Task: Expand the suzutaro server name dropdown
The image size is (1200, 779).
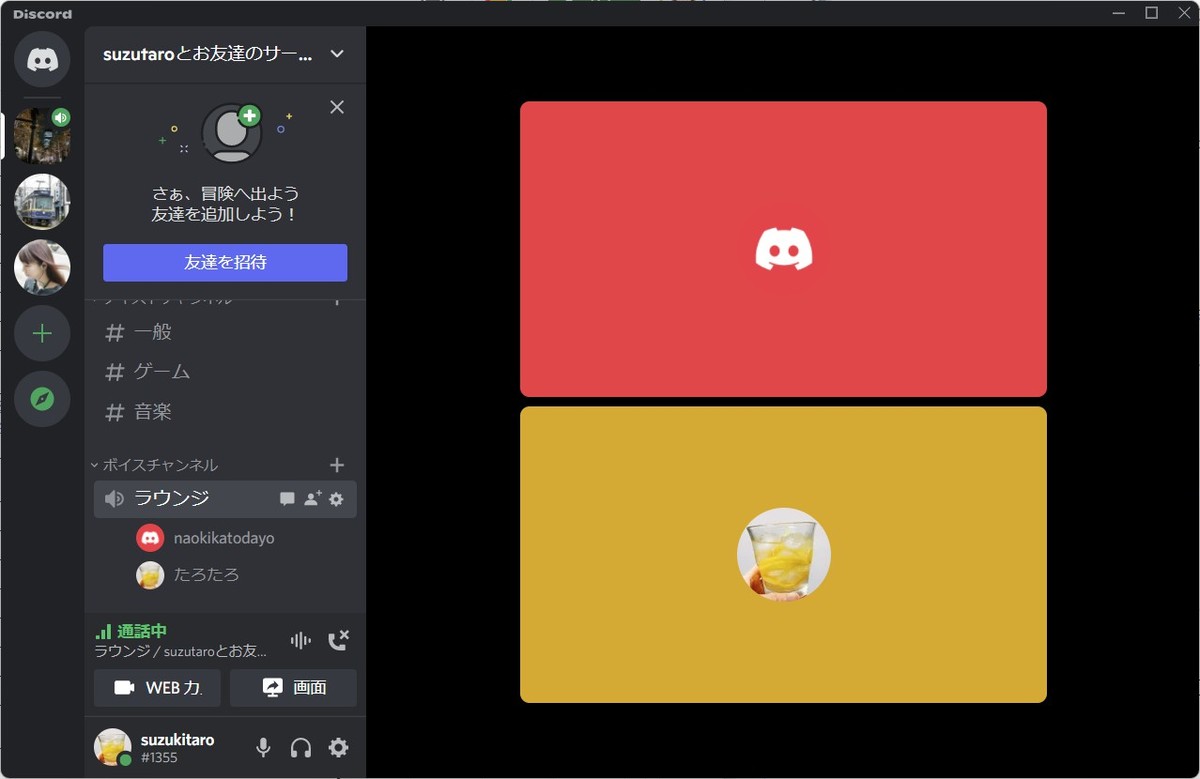Action: pyautogui.click(x=337, y=54)
